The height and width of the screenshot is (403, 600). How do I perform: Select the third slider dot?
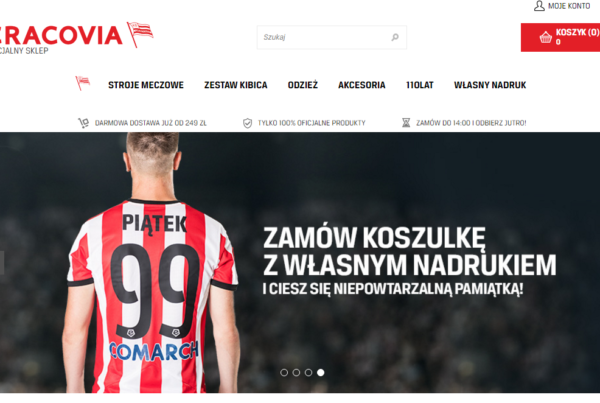(308, 372)
